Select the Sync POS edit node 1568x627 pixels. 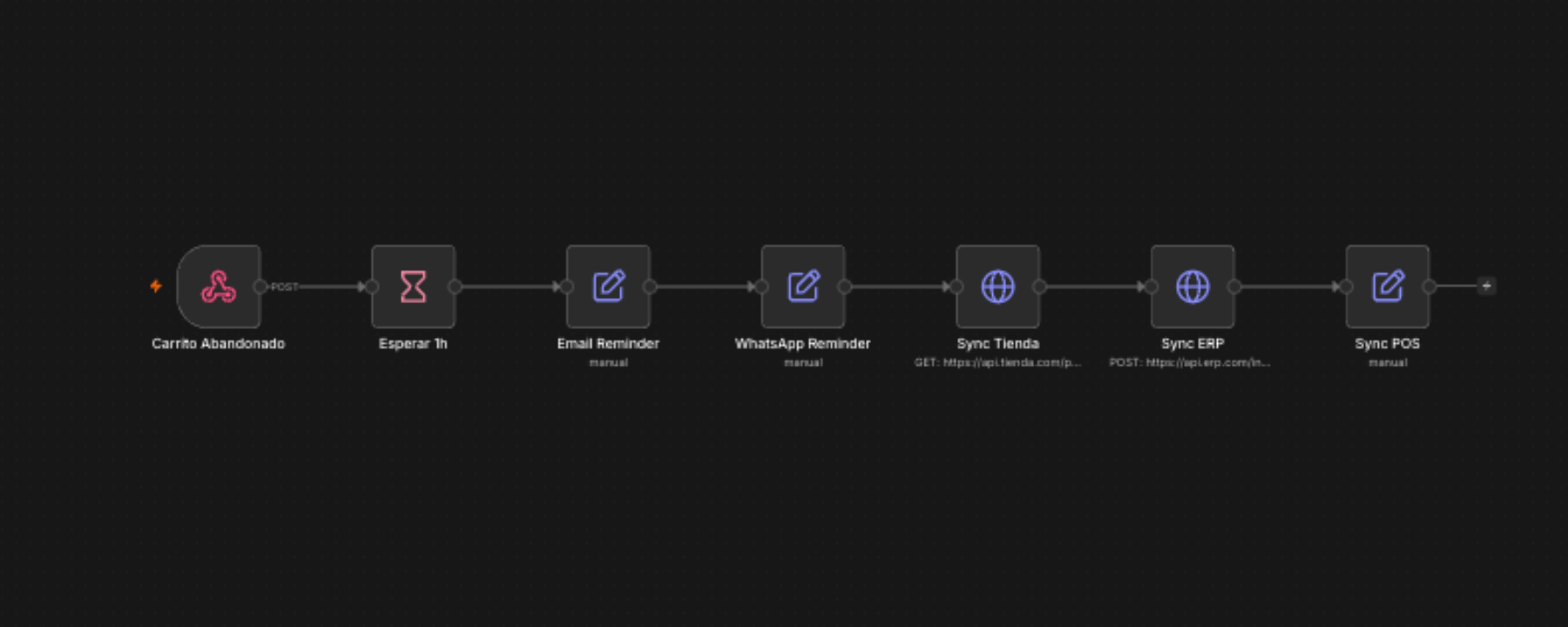1388,287
